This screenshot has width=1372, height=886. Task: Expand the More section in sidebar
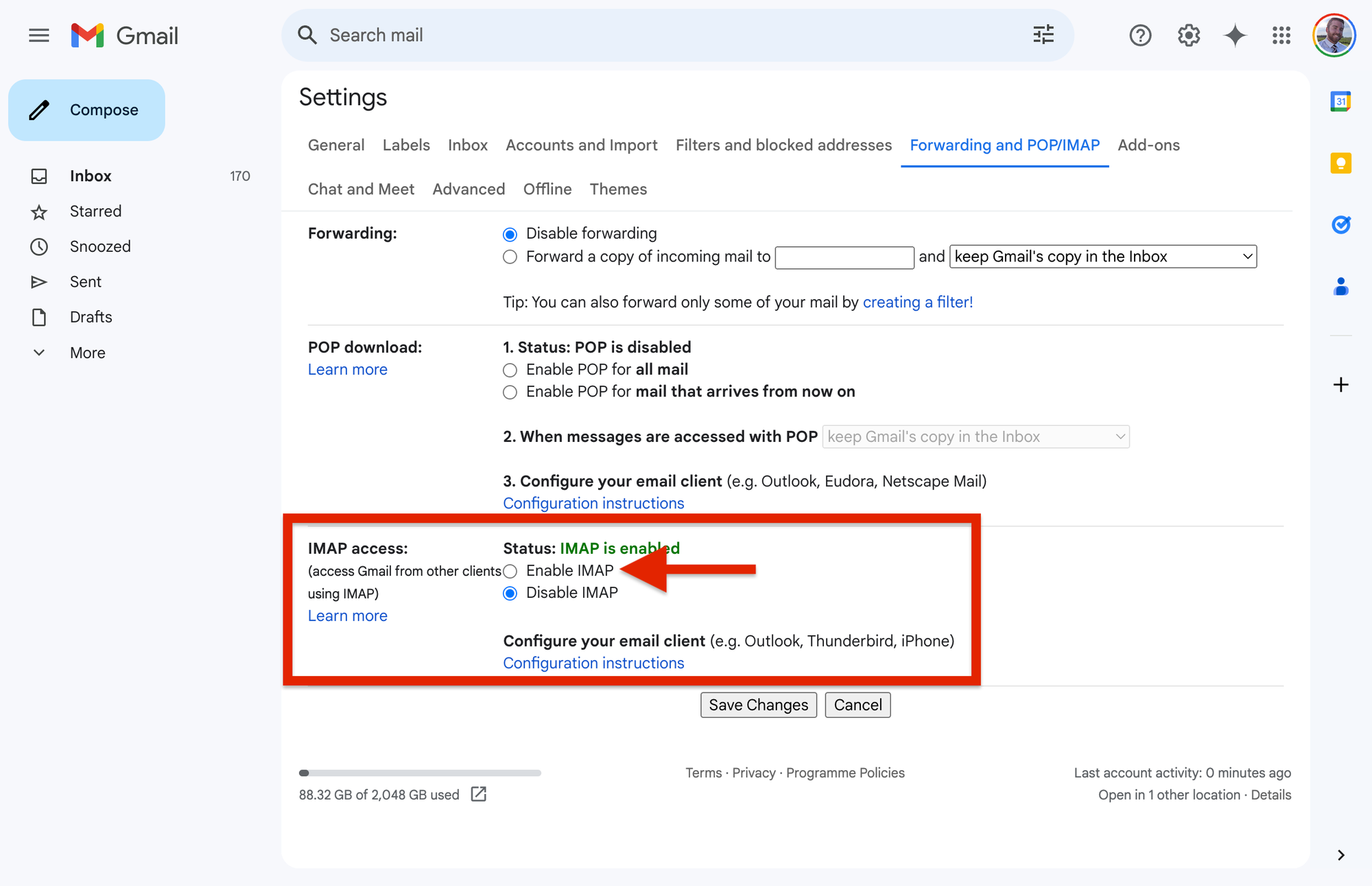coord(87,353)
